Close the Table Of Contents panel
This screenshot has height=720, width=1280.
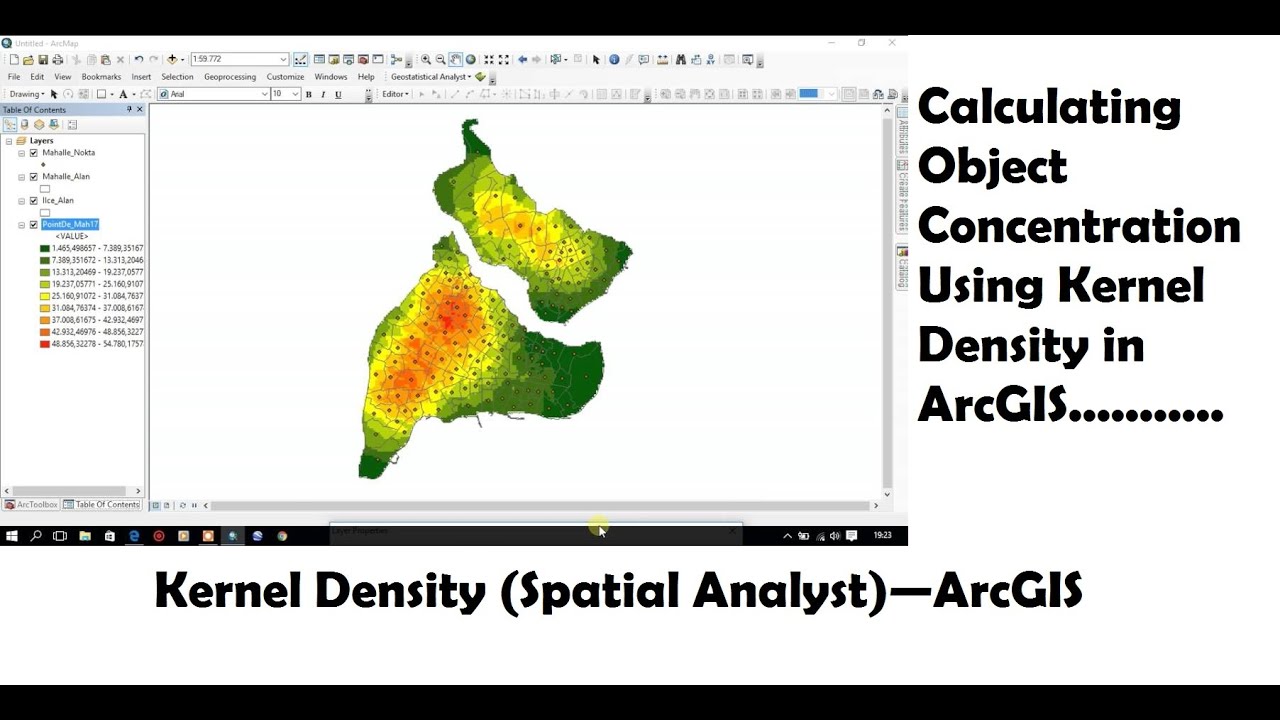(140, 109)
